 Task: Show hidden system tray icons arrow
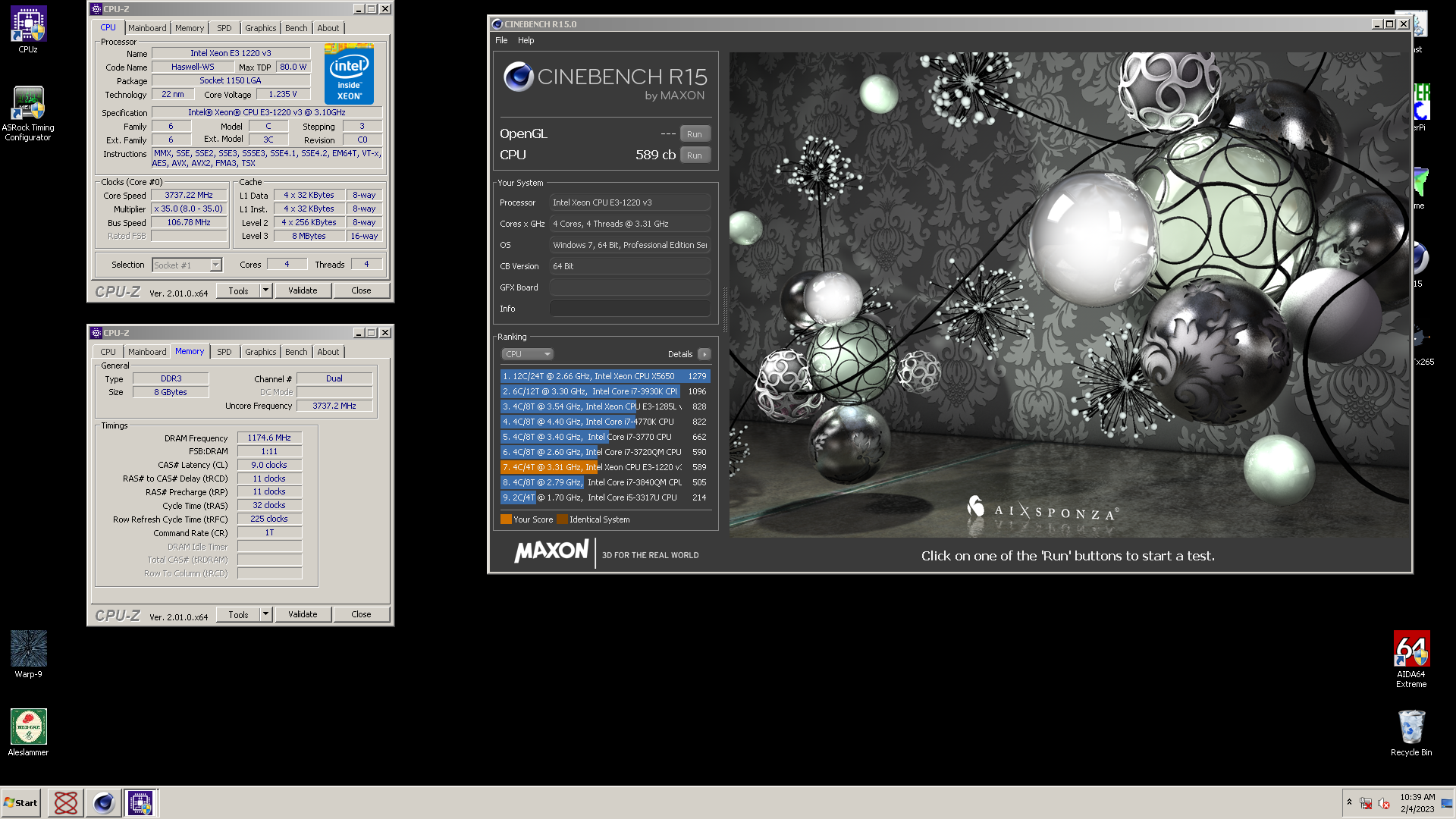(x=1349, y=802)
